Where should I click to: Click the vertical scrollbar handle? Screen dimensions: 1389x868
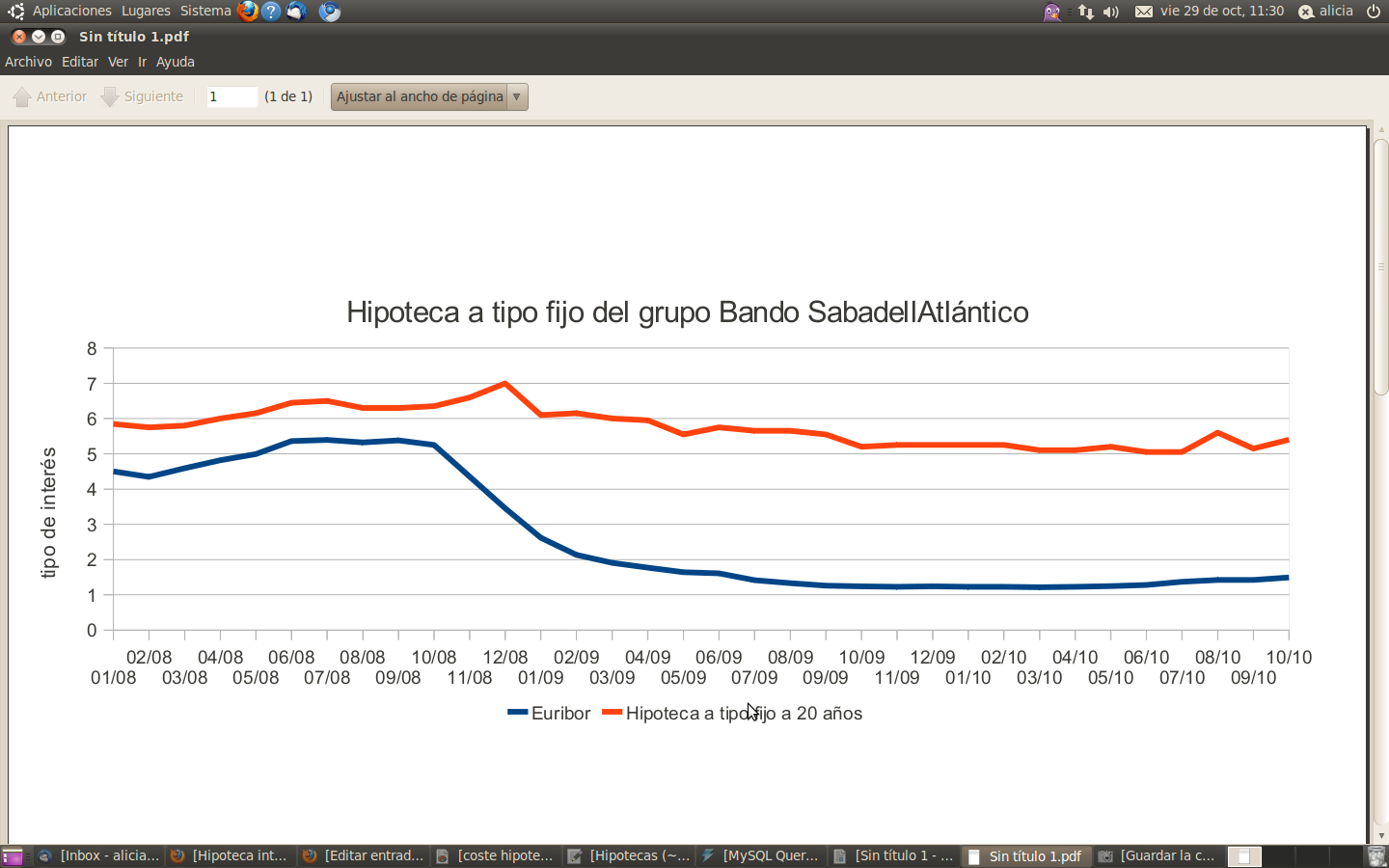(x=1381, y=266)
